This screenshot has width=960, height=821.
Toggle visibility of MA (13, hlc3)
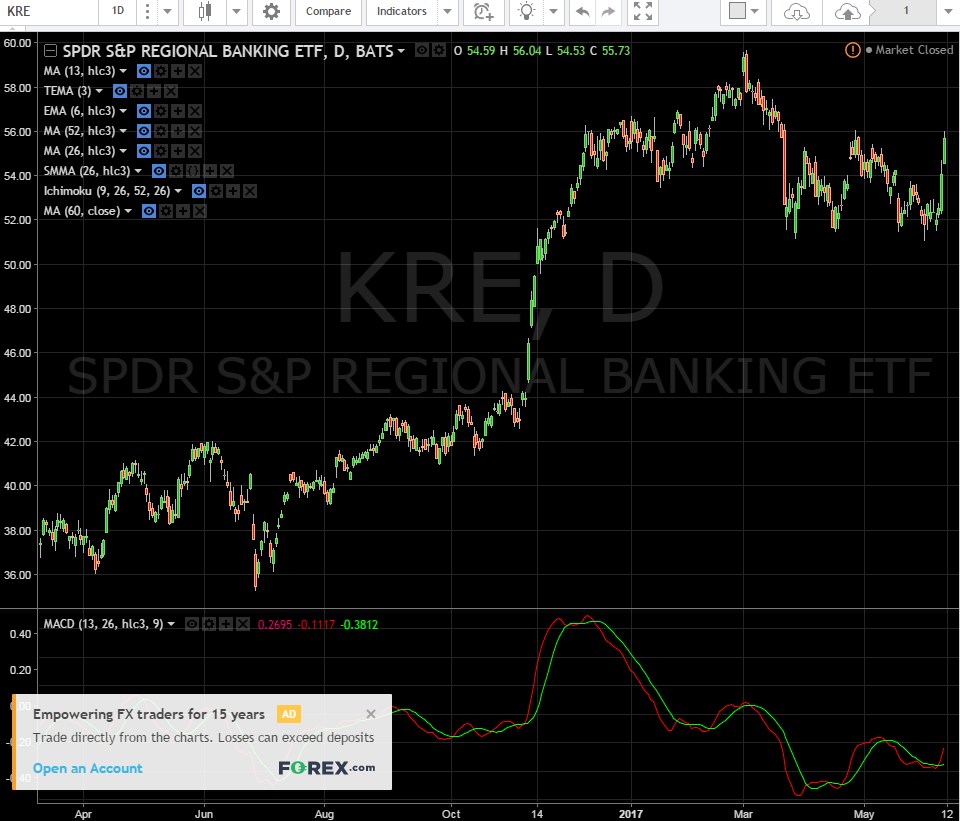pyautogui.click(x=144, y=71)
